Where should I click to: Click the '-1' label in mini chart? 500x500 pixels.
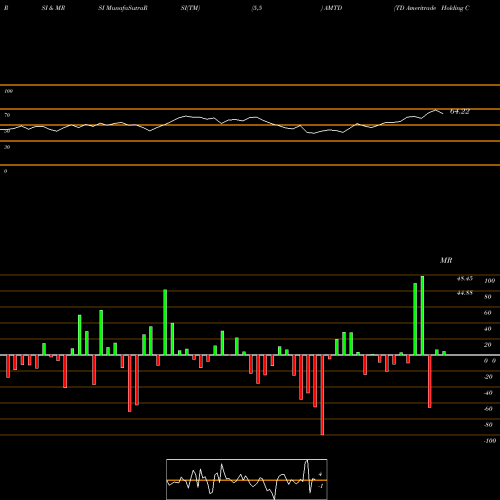point(321,486)
